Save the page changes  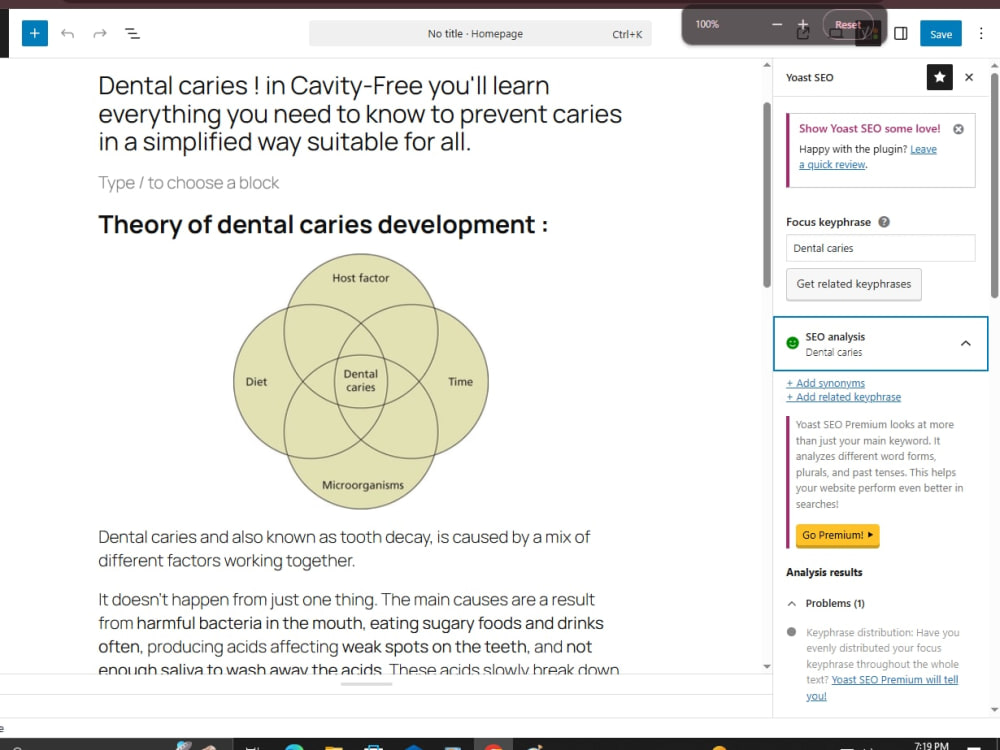[x=941, y=34]
